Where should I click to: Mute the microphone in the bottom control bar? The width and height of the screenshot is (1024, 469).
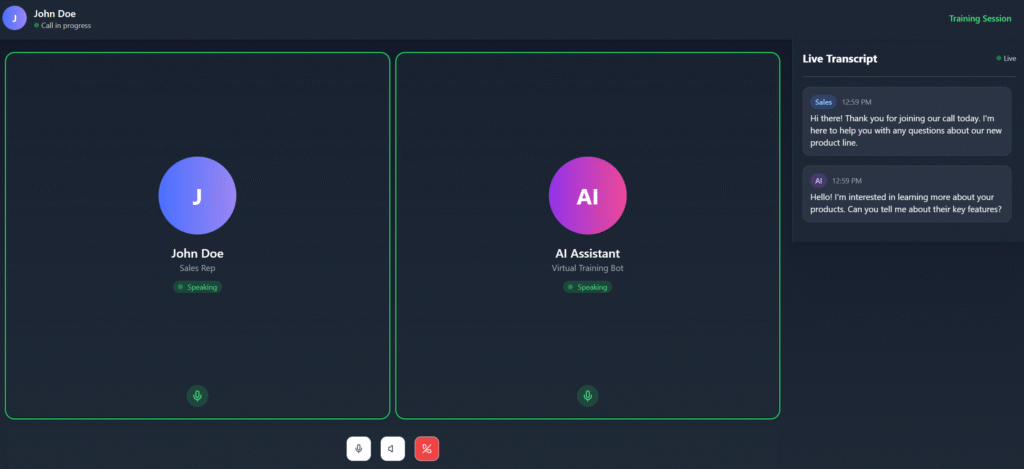[x=359, y=449]
